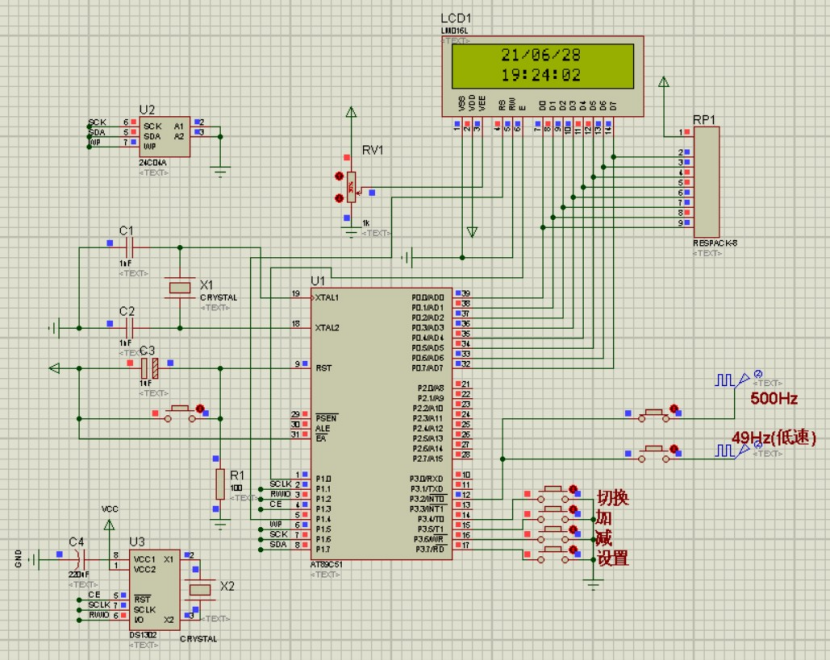Select the RP1 RESPACK-8 resistor pack
The width and height of the screenshot is (830, 661).
pyautogui.click(x=706, y=182)
